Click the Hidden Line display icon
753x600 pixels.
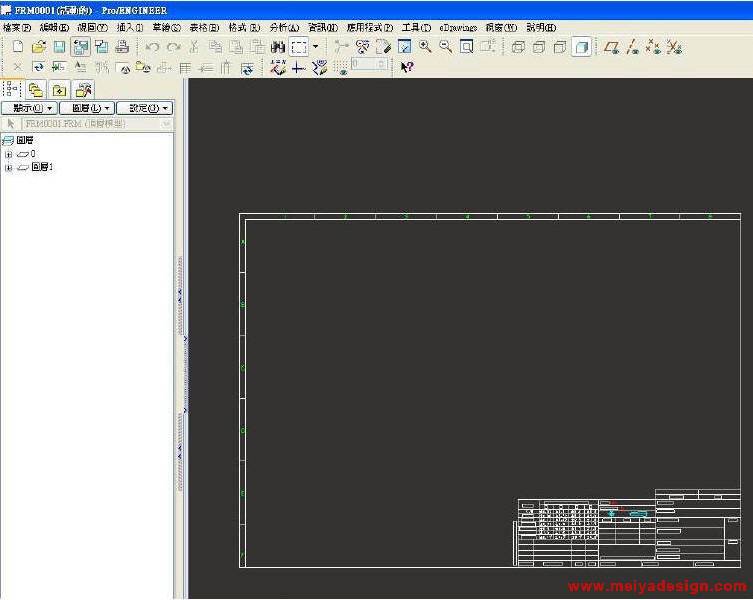539,47
